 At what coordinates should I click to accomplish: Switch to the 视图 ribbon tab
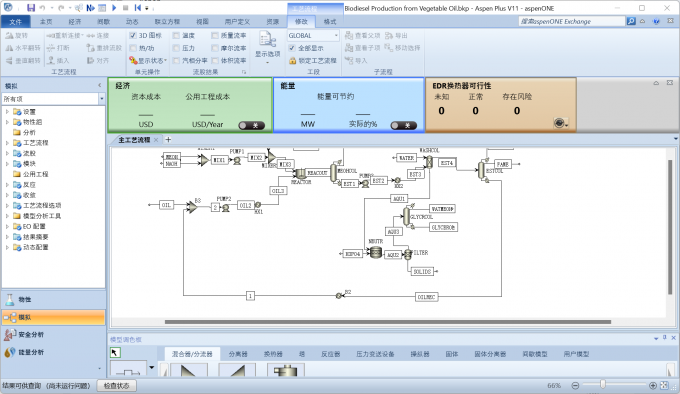point(203,22)
